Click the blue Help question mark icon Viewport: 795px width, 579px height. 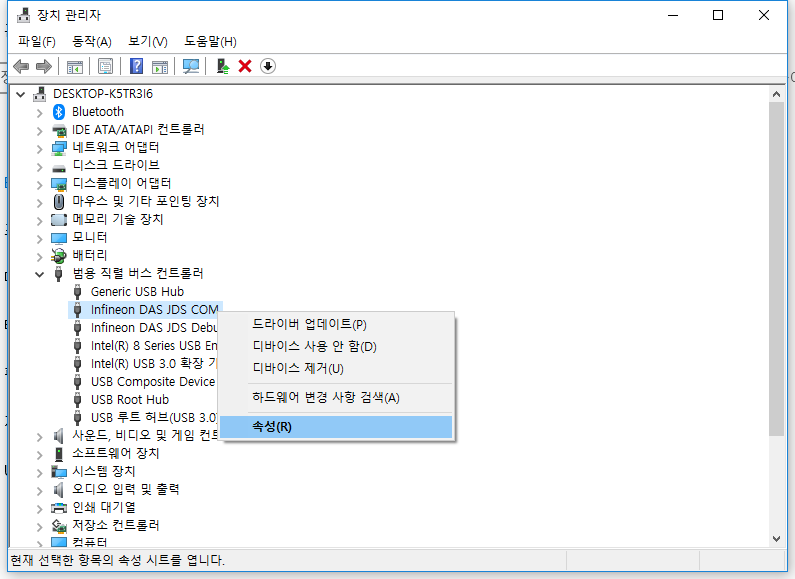[x=136, y=66]
